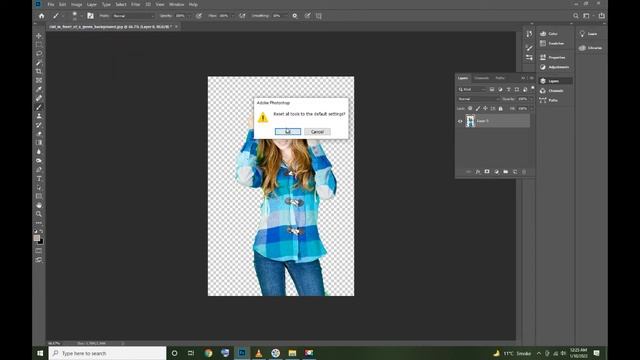Toggle lock transparent pixels in Layers panel
Image resolution: width=640 pixels, height=360 pixels.
click(470, 109)
